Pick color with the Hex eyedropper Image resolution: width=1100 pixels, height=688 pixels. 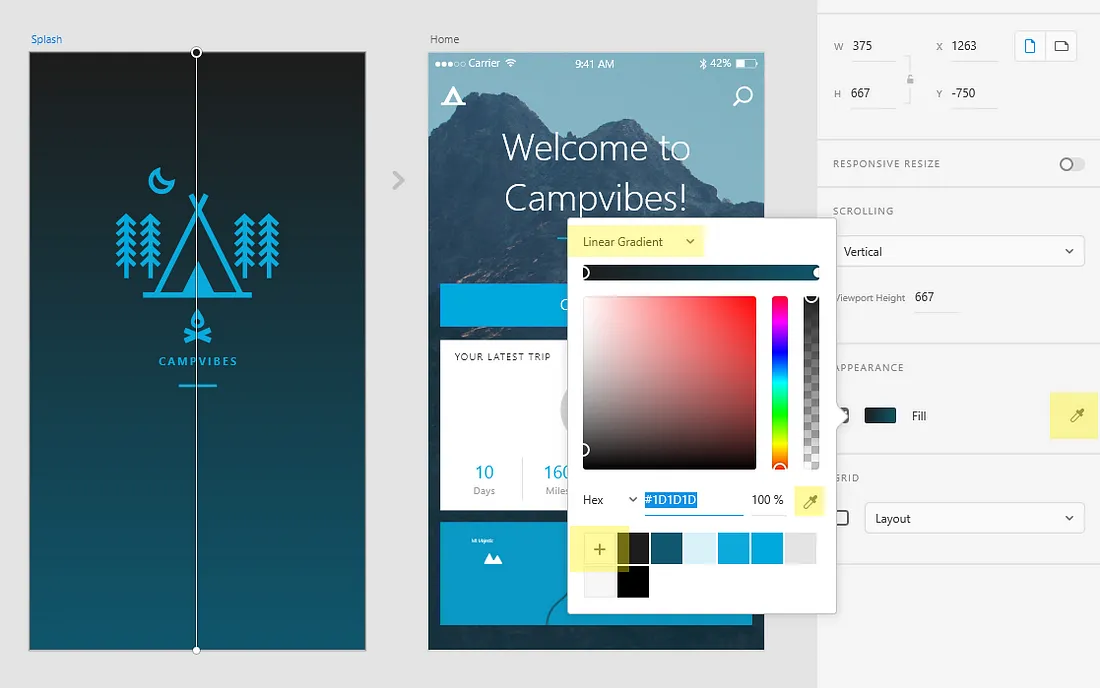pyautogui.click(x=810, y=501)
